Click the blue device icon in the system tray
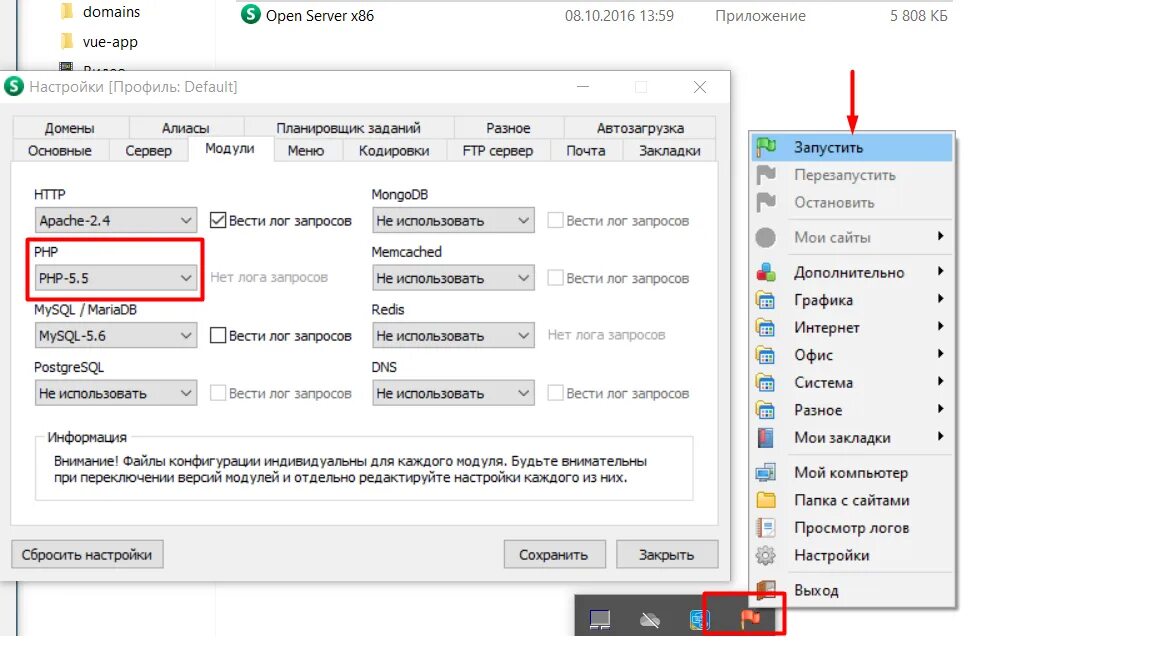1152x648 pixels. [699, 620]
